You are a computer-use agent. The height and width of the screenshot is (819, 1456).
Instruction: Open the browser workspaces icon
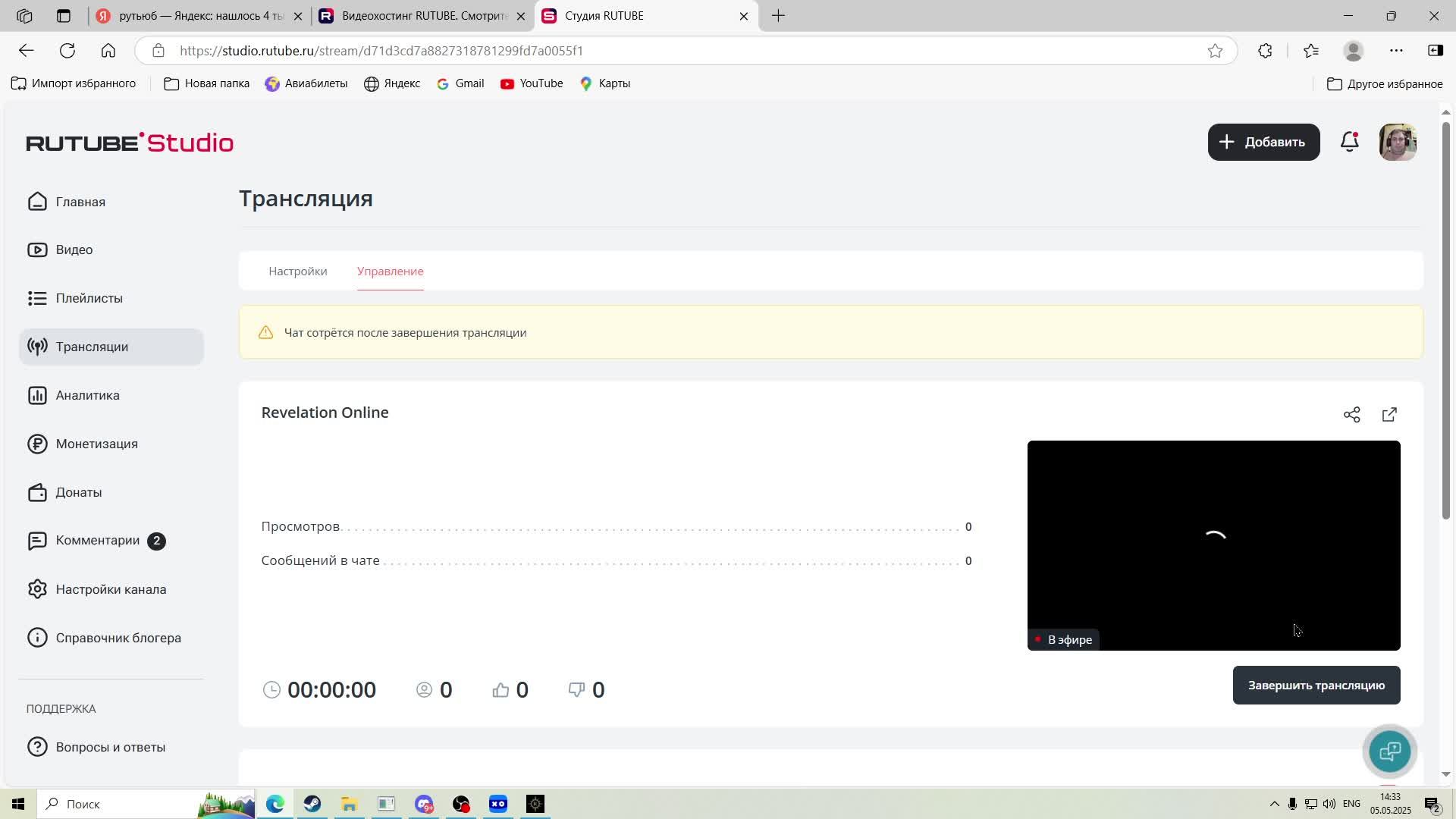tap(24, 16)
